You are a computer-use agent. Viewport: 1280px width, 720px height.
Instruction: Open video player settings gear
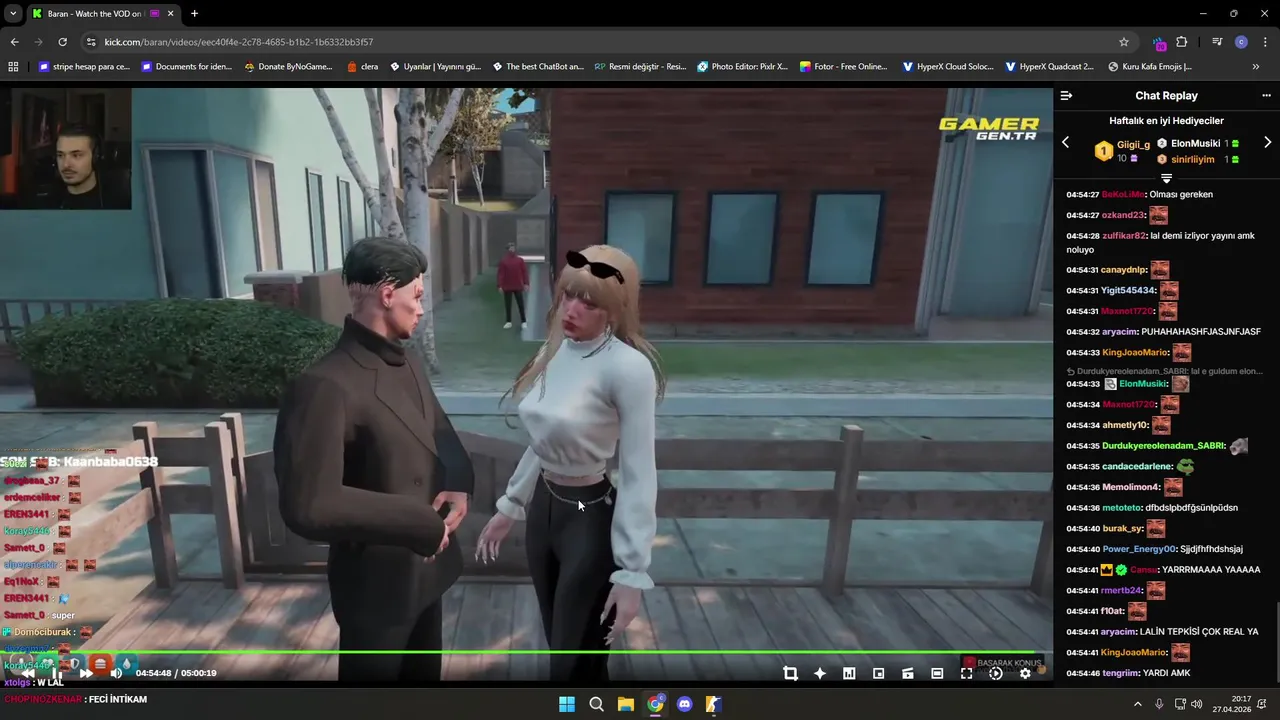(x=1025, y=674)
